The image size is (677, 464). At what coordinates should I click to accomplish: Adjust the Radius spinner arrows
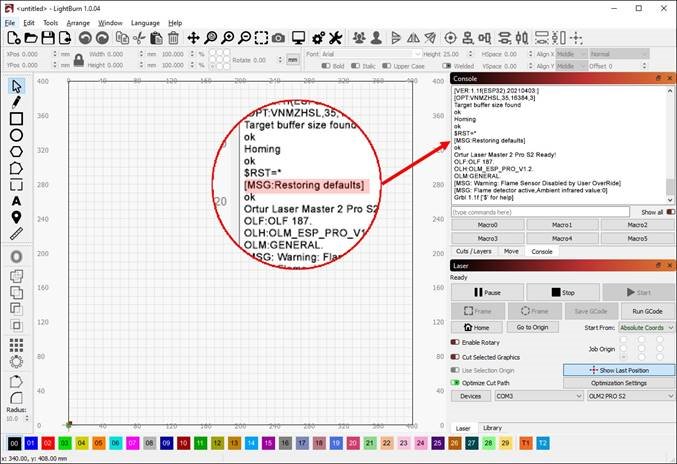27,418
